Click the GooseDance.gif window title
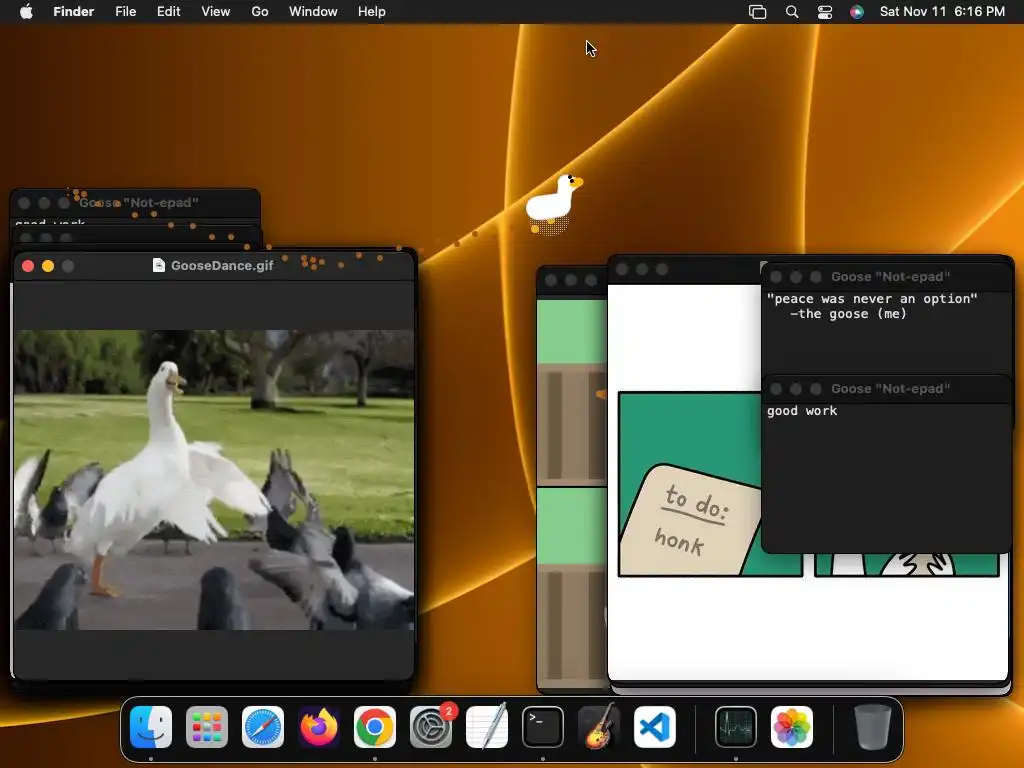The width and height of the screenshot is (1024, 768). [222, 265]
